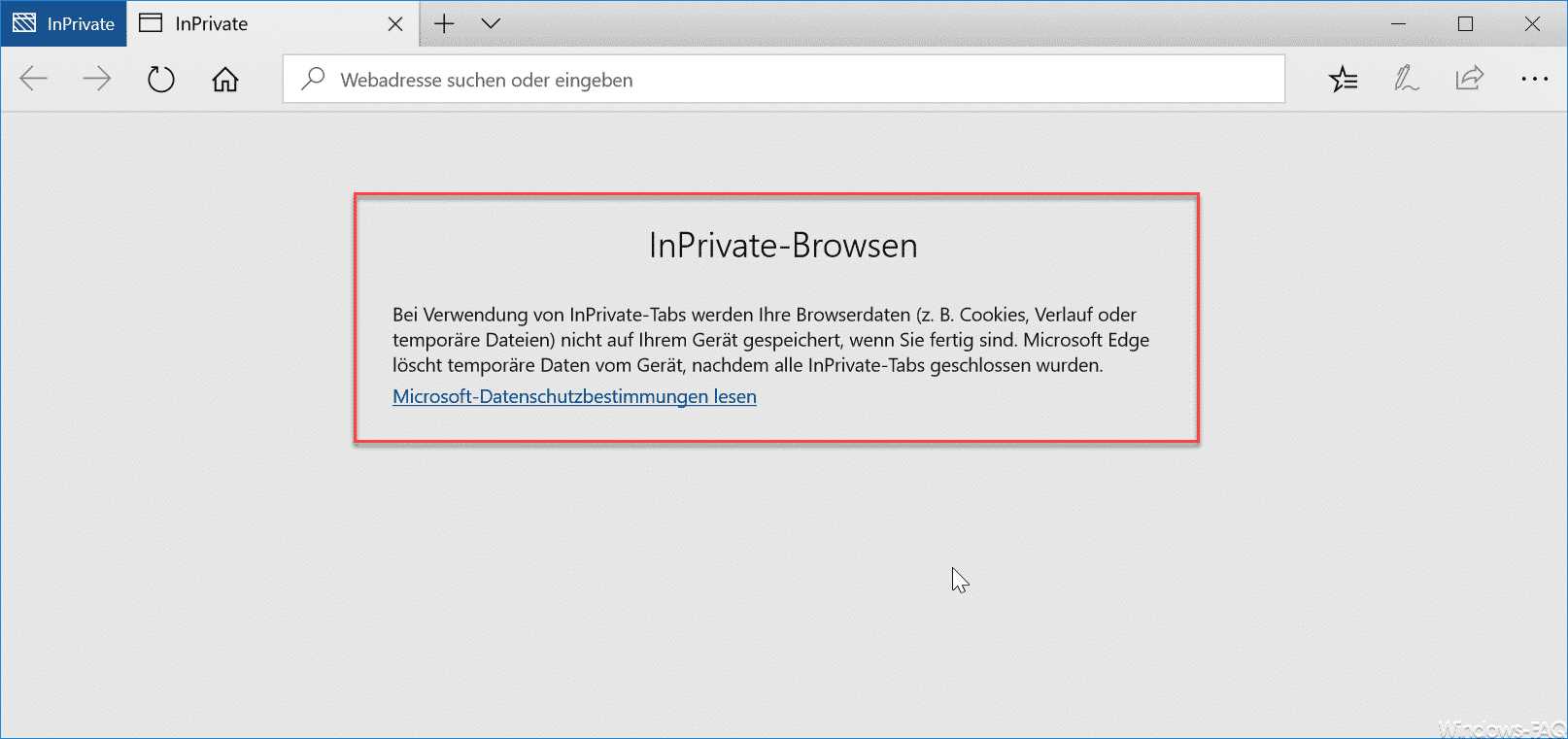The height and width of the screenshot is (739, 1568).
Task: Go back with the left arrow
Action: click(x=34, y=79)
